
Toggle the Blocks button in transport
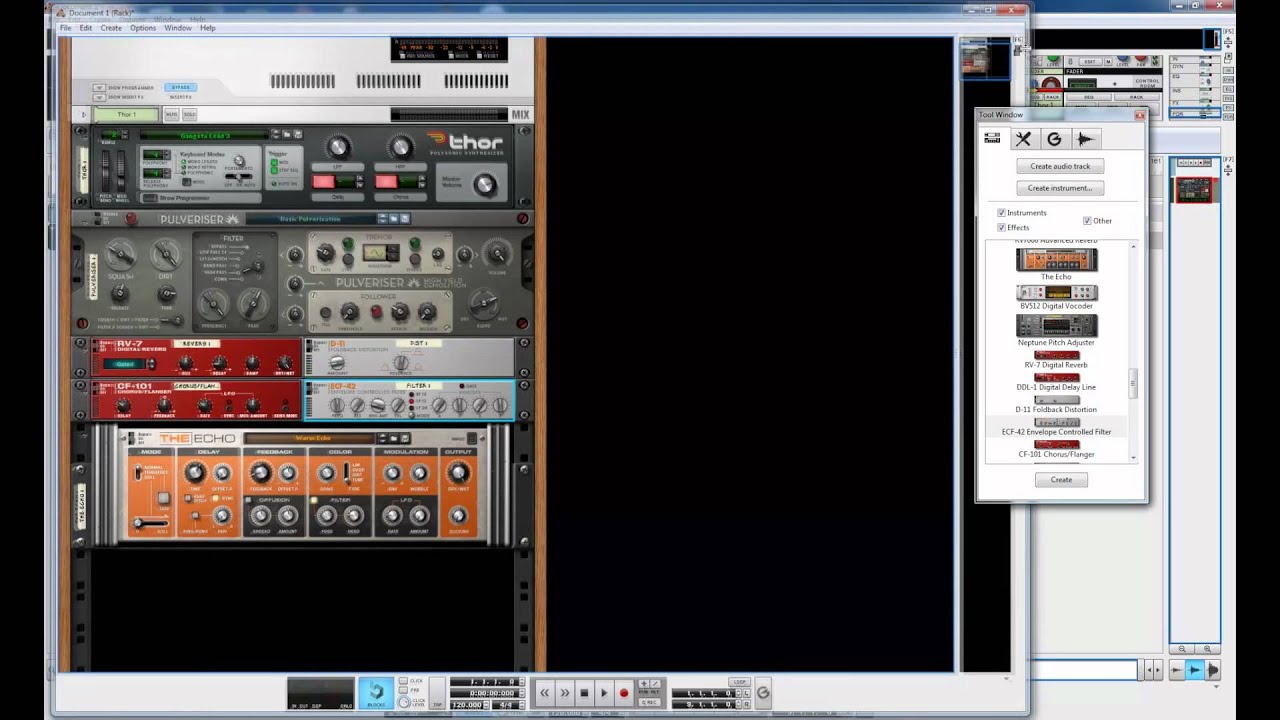(x=376, y=692)
